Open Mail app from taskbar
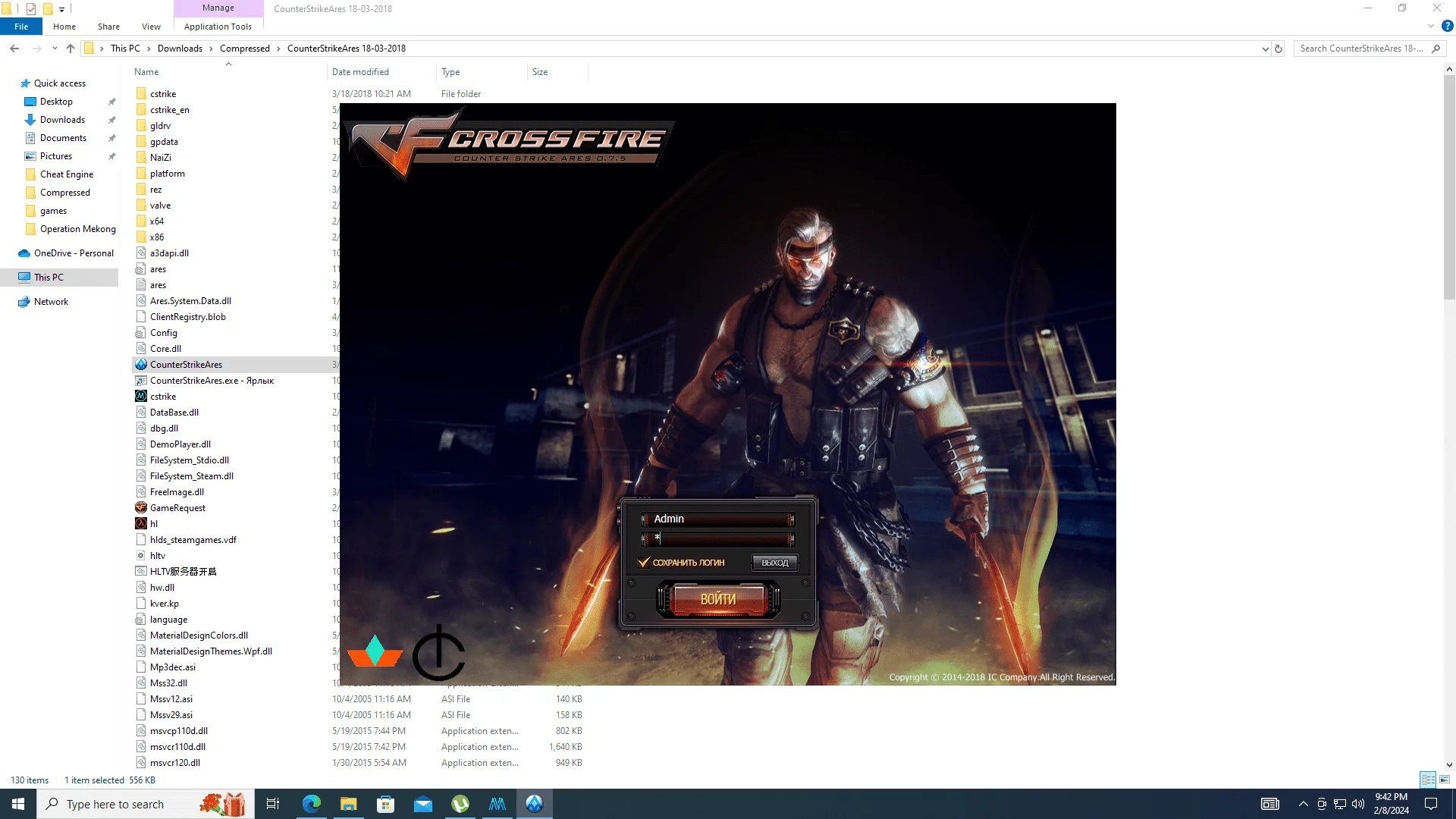The width and height of the screenshot is (1456, 819). click(422, 804)
